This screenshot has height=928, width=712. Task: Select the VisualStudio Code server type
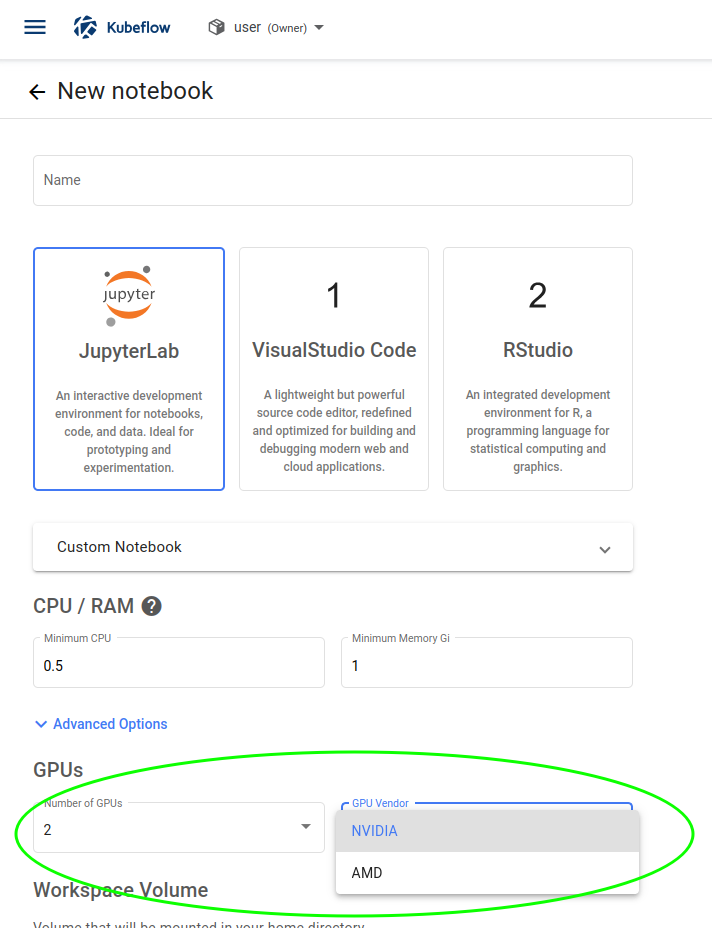click(334, 369)
